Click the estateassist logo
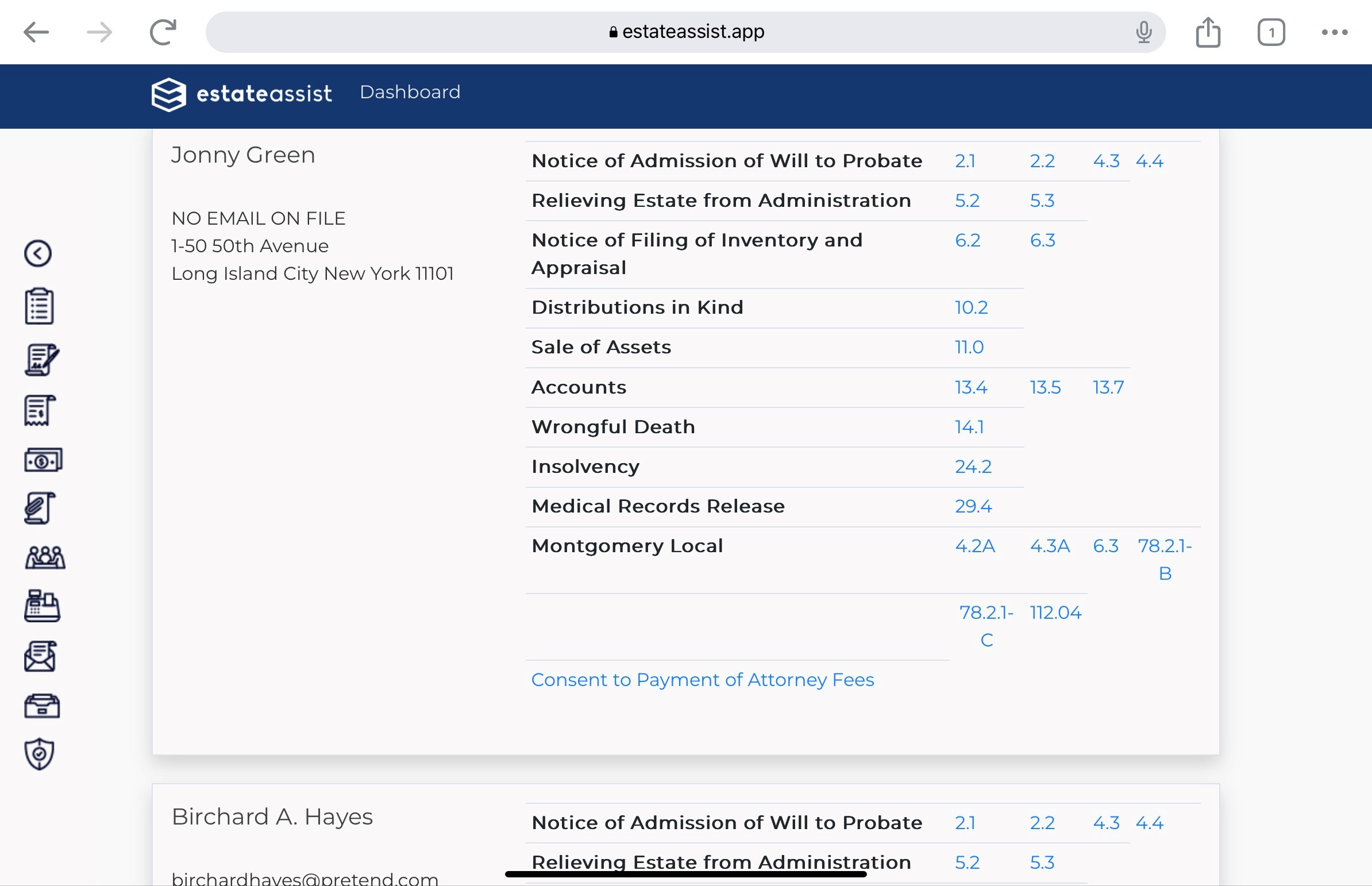 coord(242,94)
